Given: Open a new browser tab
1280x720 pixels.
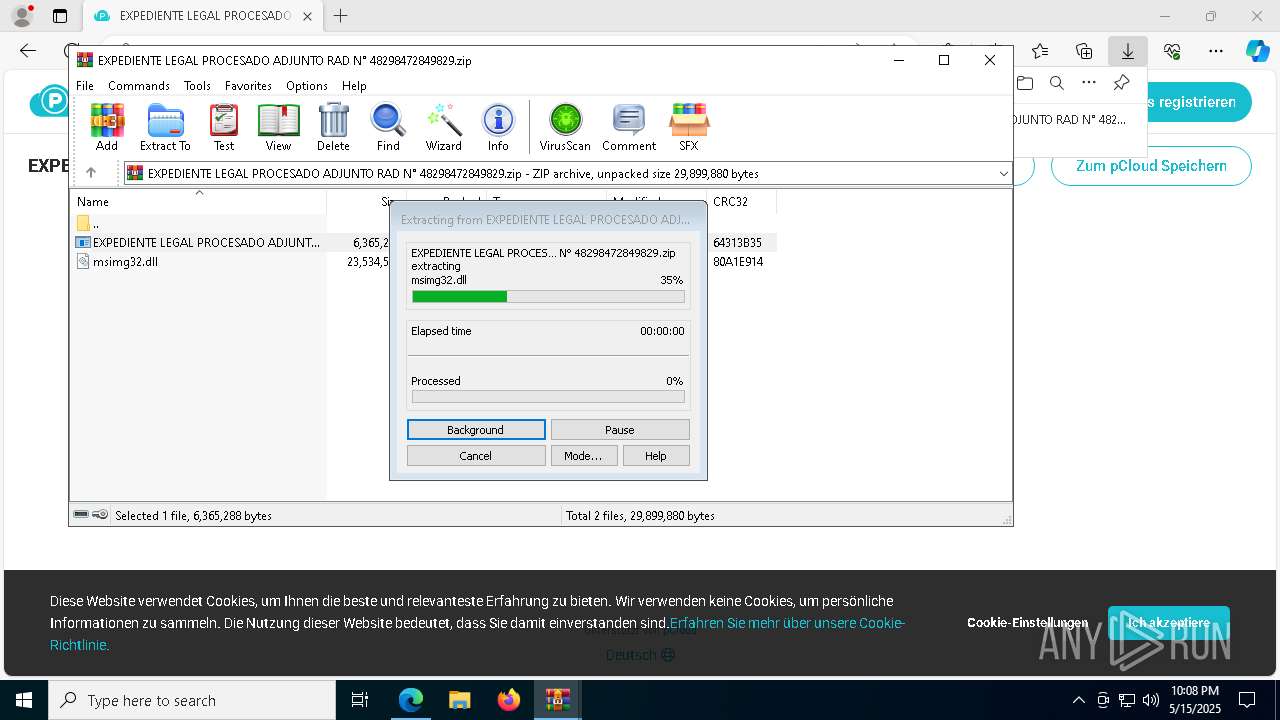Looking at the screenshot, I should tap(341, 16).
